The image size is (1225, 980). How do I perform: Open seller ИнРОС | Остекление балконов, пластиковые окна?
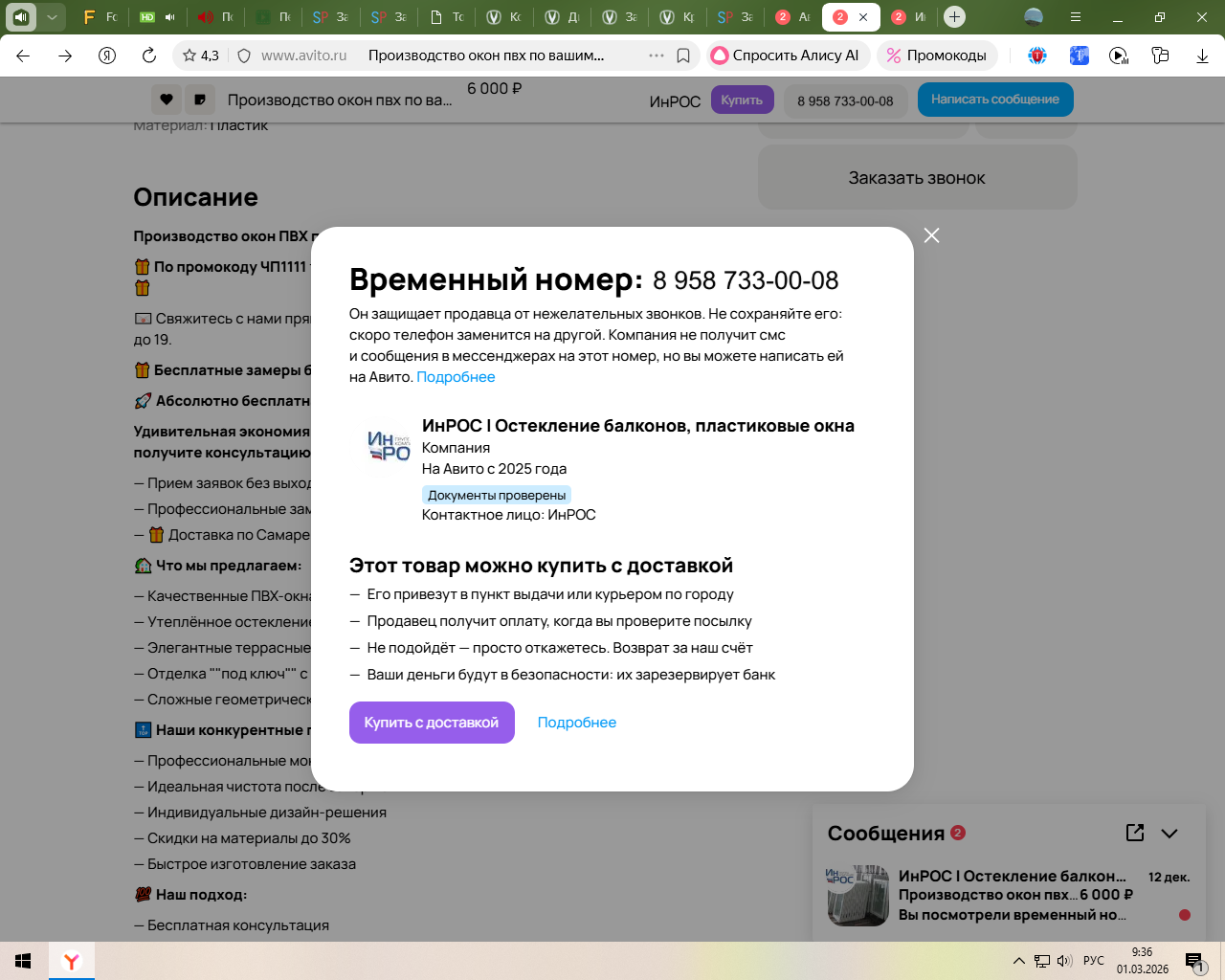[638, 426]
